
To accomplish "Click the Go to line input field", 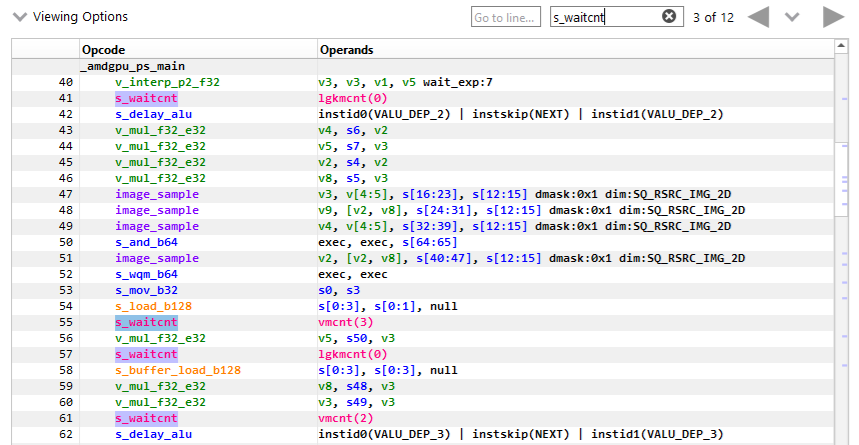I will pyautogui.click(x=505, y=17).
